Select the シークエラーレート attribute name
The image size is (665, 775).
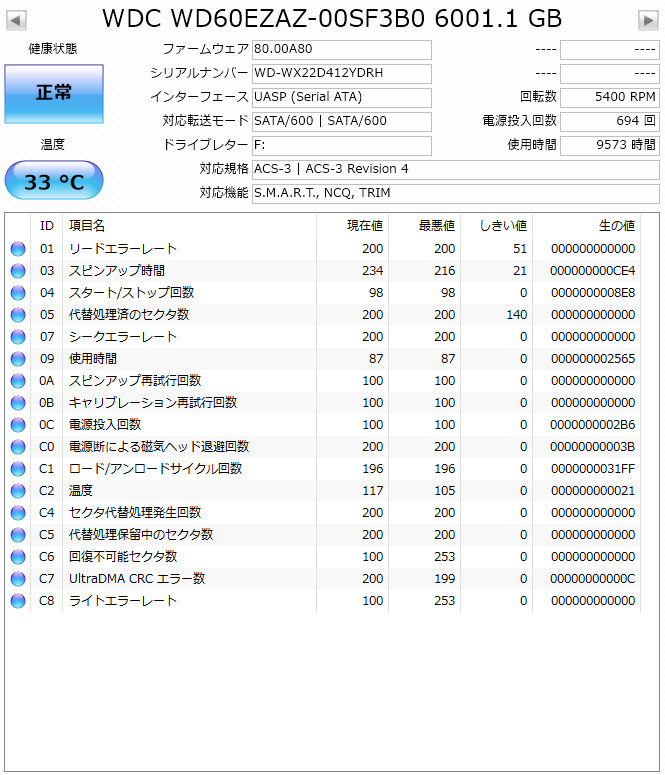[x=123, y=337]
